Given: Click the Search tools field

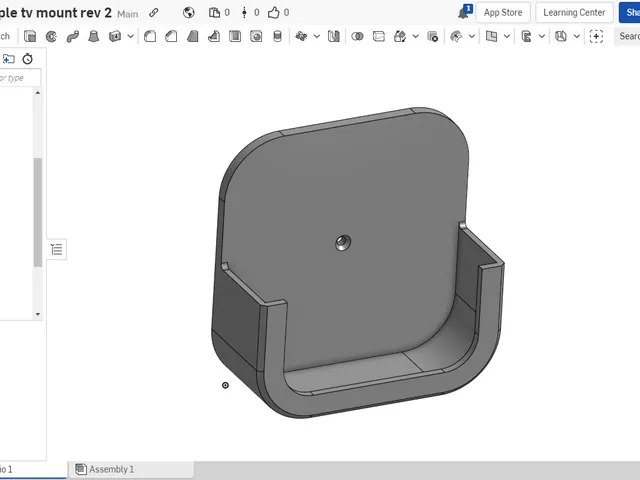Looking at the screenshot, I should (627, 36).
